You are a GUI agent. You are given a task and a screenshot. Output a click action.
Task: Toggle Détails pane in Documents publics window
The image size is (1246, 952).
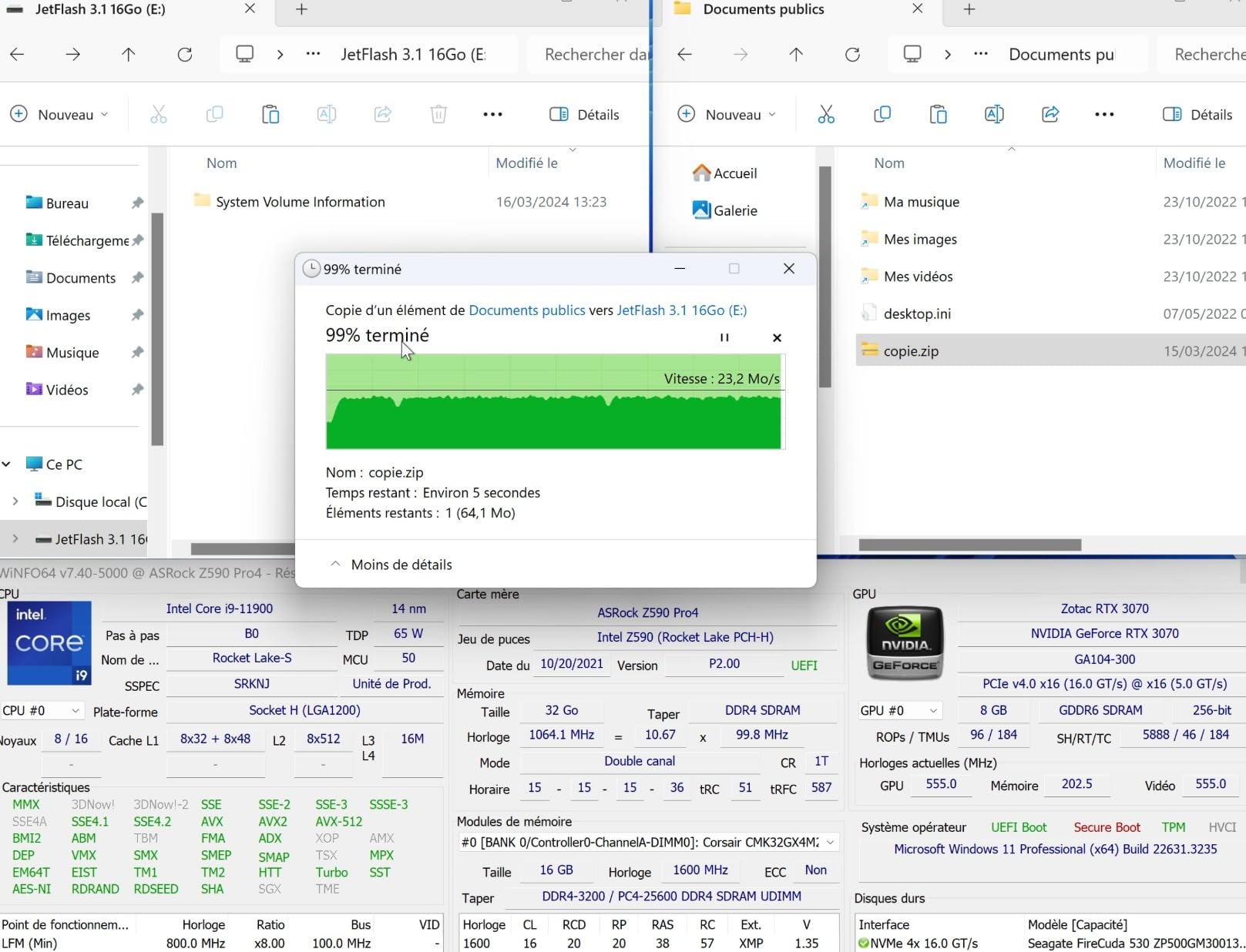[x=1197, y=115]
